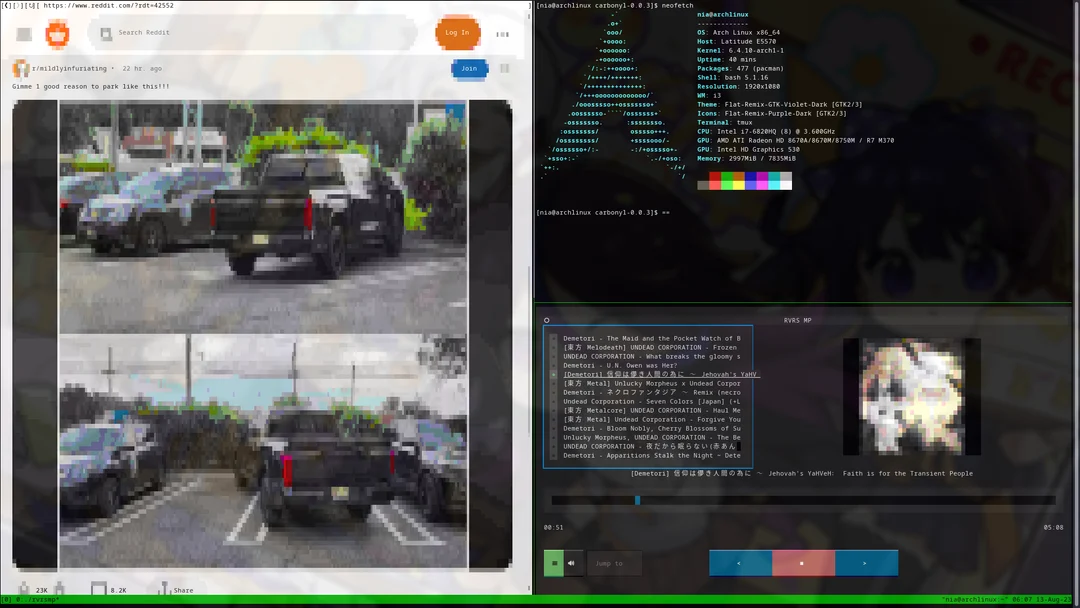This screenshot has height=608, width=1080.
Task: Join the r/mildlyinfuriating community
Action: pyautogui.click(x=469, y=68)
